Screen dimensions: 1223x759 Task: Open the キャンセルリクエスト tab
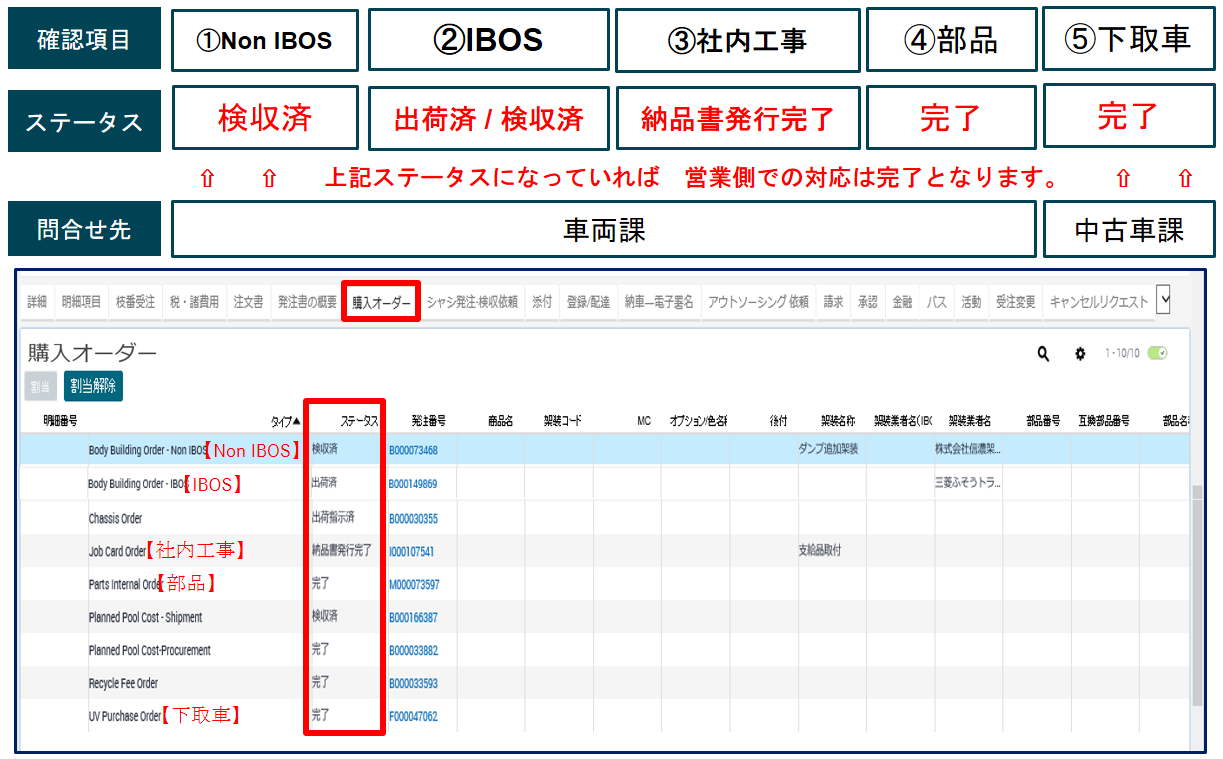point(1099,301)
